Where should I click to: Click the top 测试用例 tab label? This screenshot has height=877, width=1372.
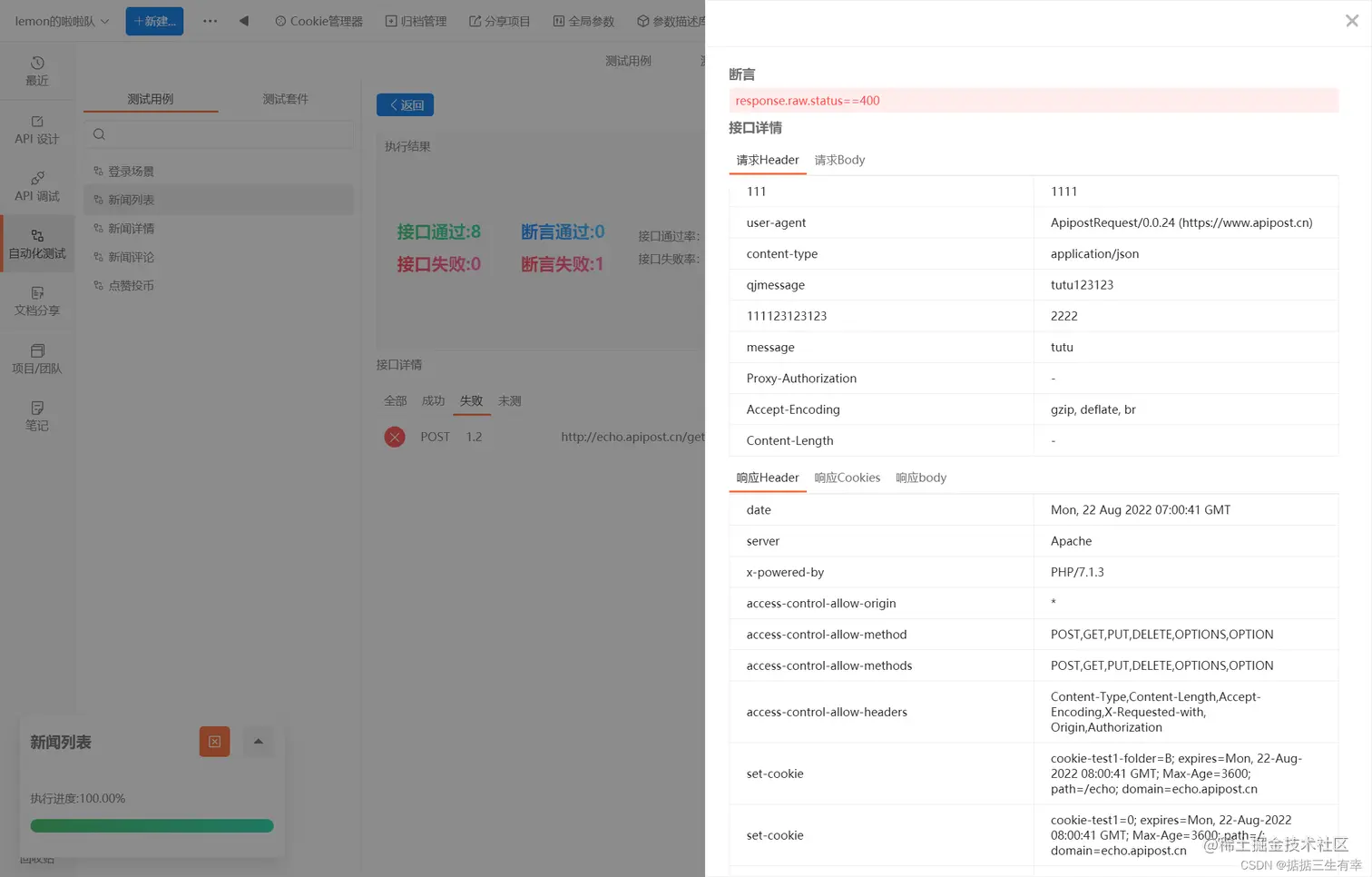[x=628, y=61]
